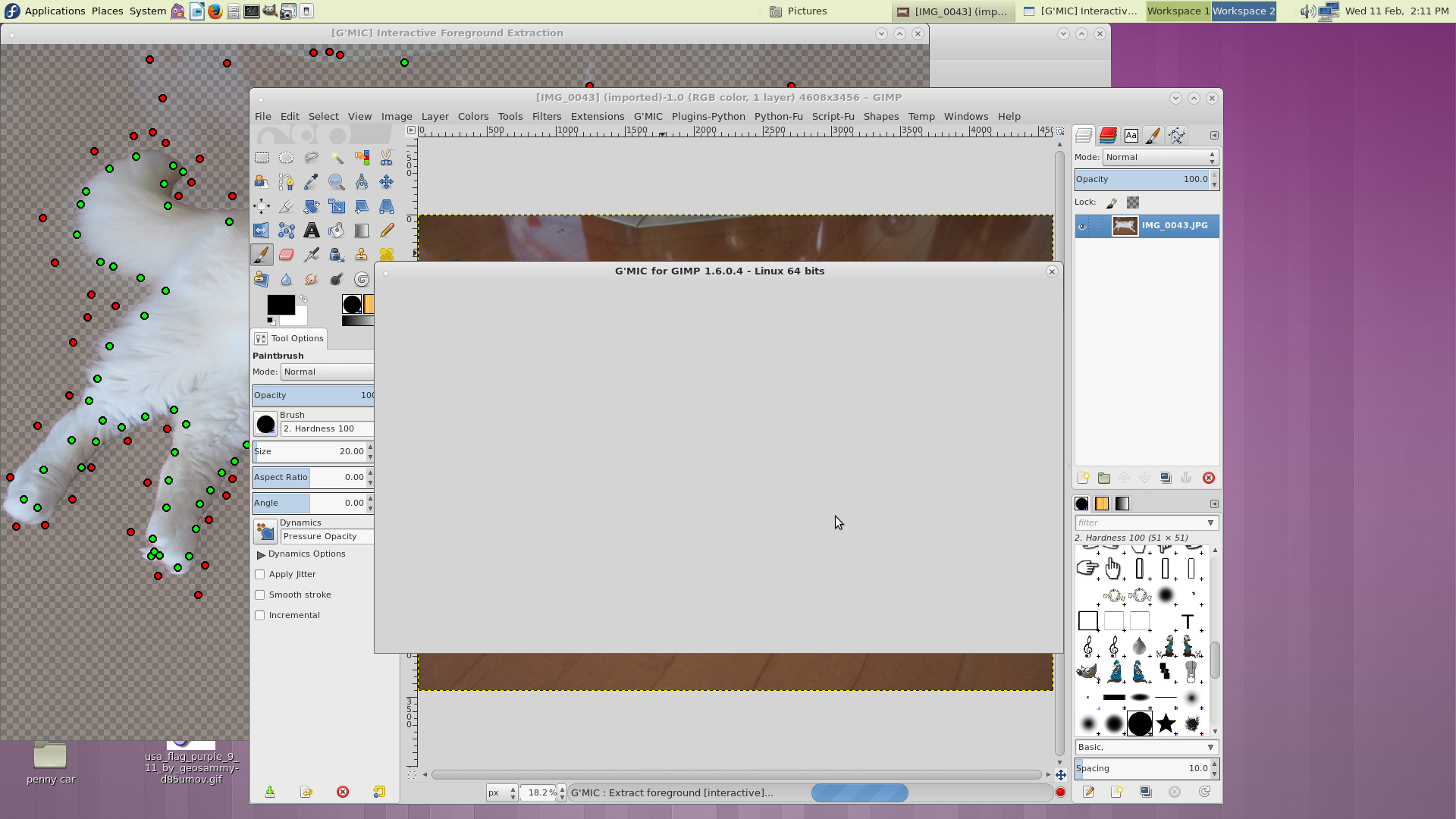Open the Paintbrush Mode Normal dropdown
The image size is (1456, 819).
tap(327, 372)
